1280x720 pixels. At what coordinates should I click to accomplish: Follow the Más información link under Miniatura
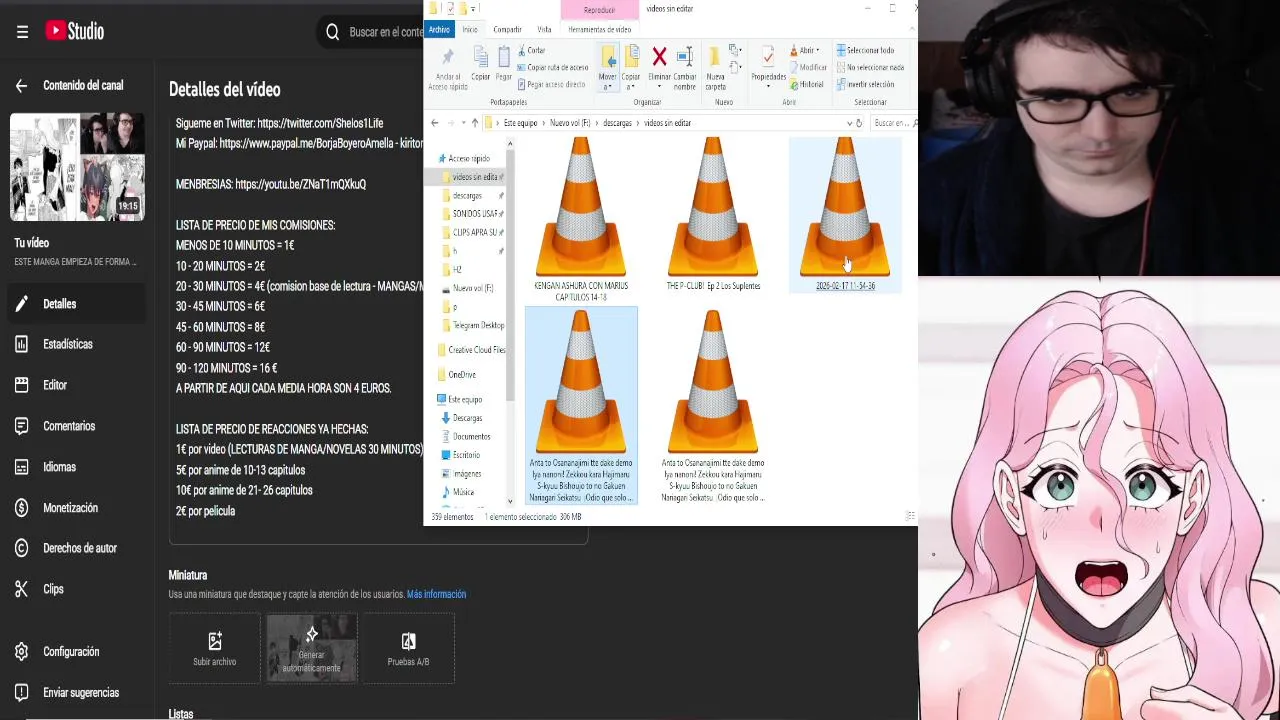(x=436, y=594)
